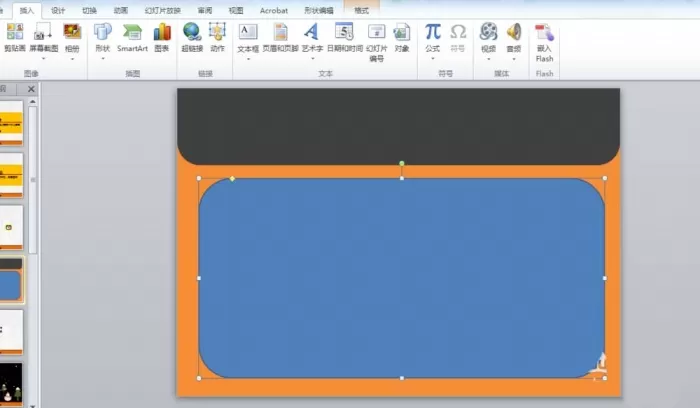The image size is (700, 408).
Task: Expand the Text Box dropdown arrow
Action: click(248, 58)
